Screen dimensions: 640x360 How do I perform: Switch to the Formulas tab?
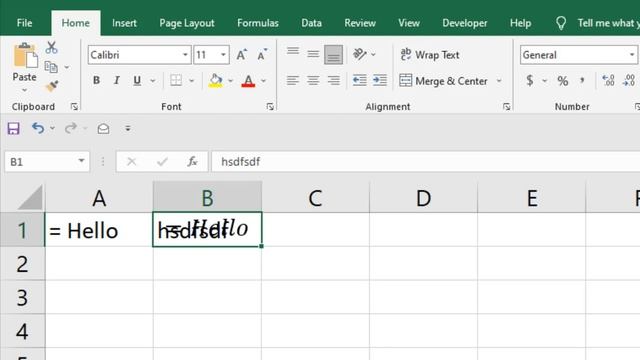pyautogui.click(x=258, y=23)
